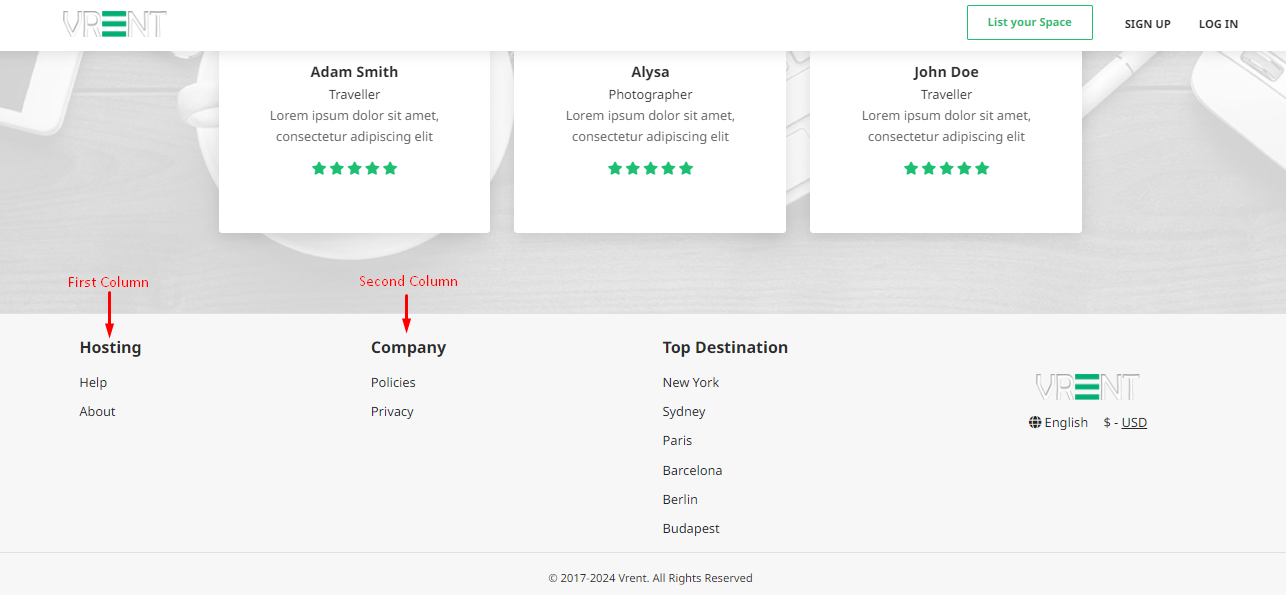Open the English language selector
This screenshot has height=595, width=1286.
coord(1065,423)
